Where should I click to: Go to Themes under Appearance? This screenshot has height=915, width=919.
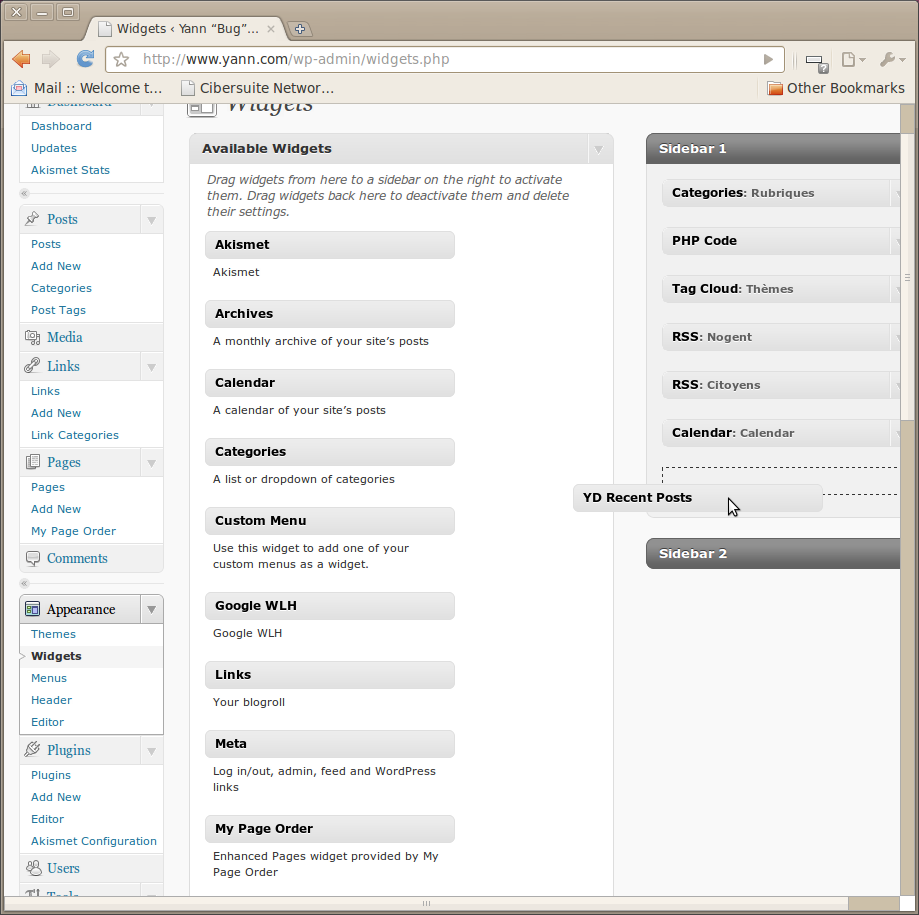click(53, 634)
